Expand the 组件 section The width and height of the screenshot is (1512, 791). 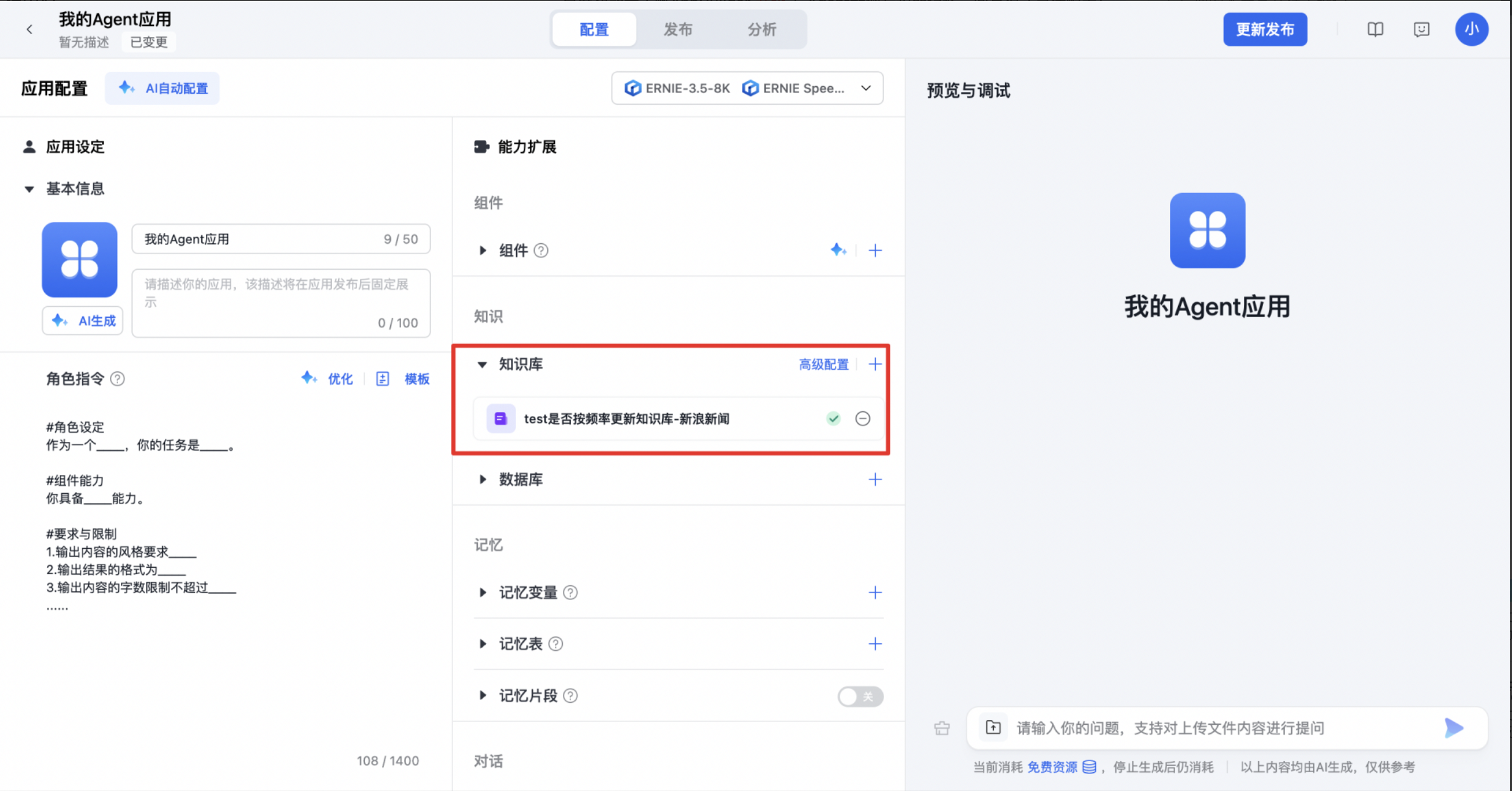pyautogui.click(x=482, y=250)
